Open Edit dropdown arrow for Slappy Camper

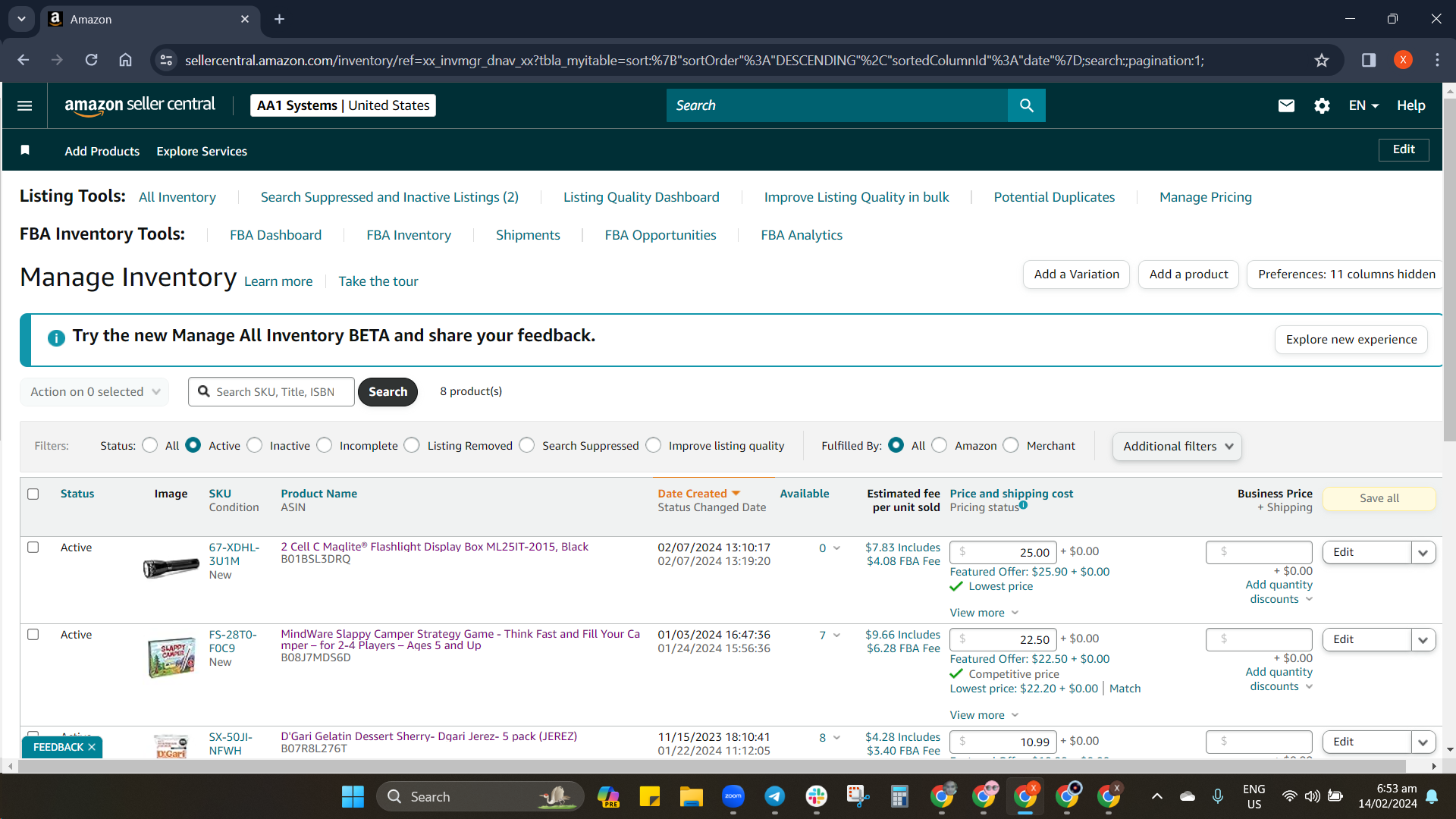1423,639
